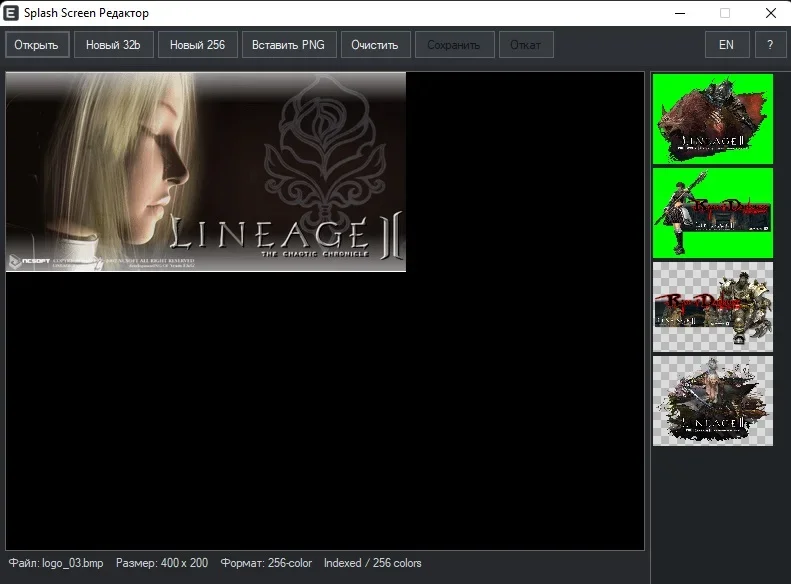Screen dimensions: 791x584
Task: Click the Сохранить button
Action: pos(454,45)
